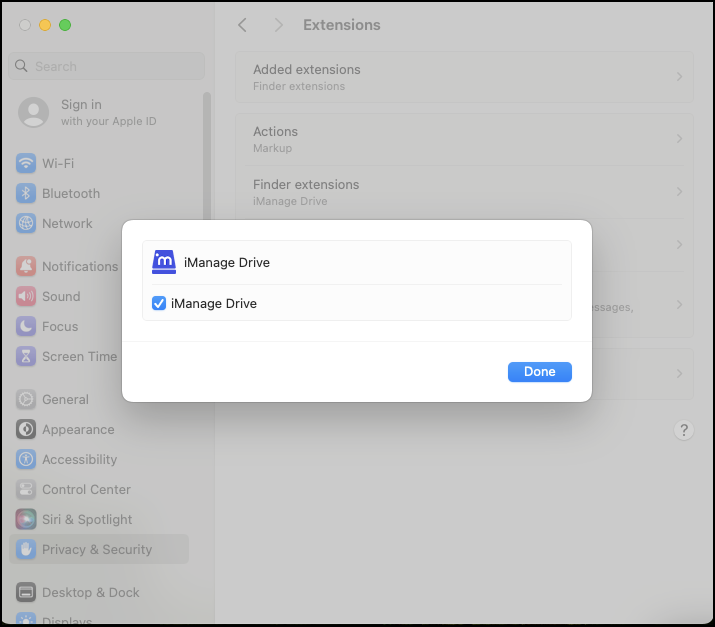Open Network via its globe icon

coord(26,223)
